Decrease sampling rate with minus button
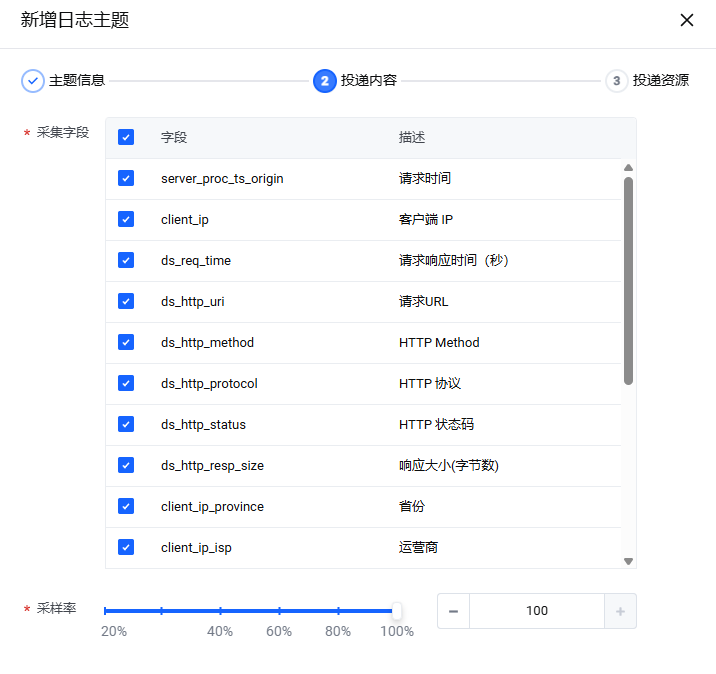 (x=453, y=611)
